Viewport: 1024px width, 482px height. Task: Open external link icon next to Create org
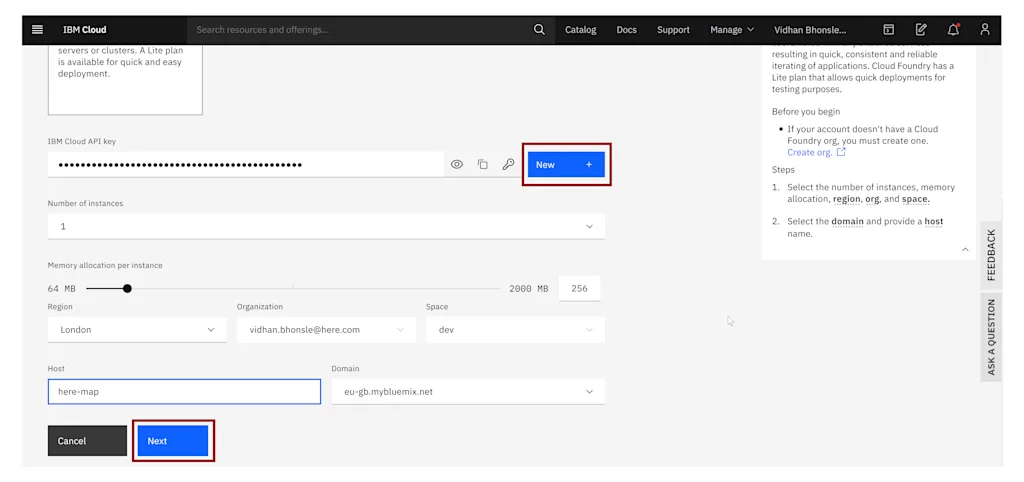point(841,152)
